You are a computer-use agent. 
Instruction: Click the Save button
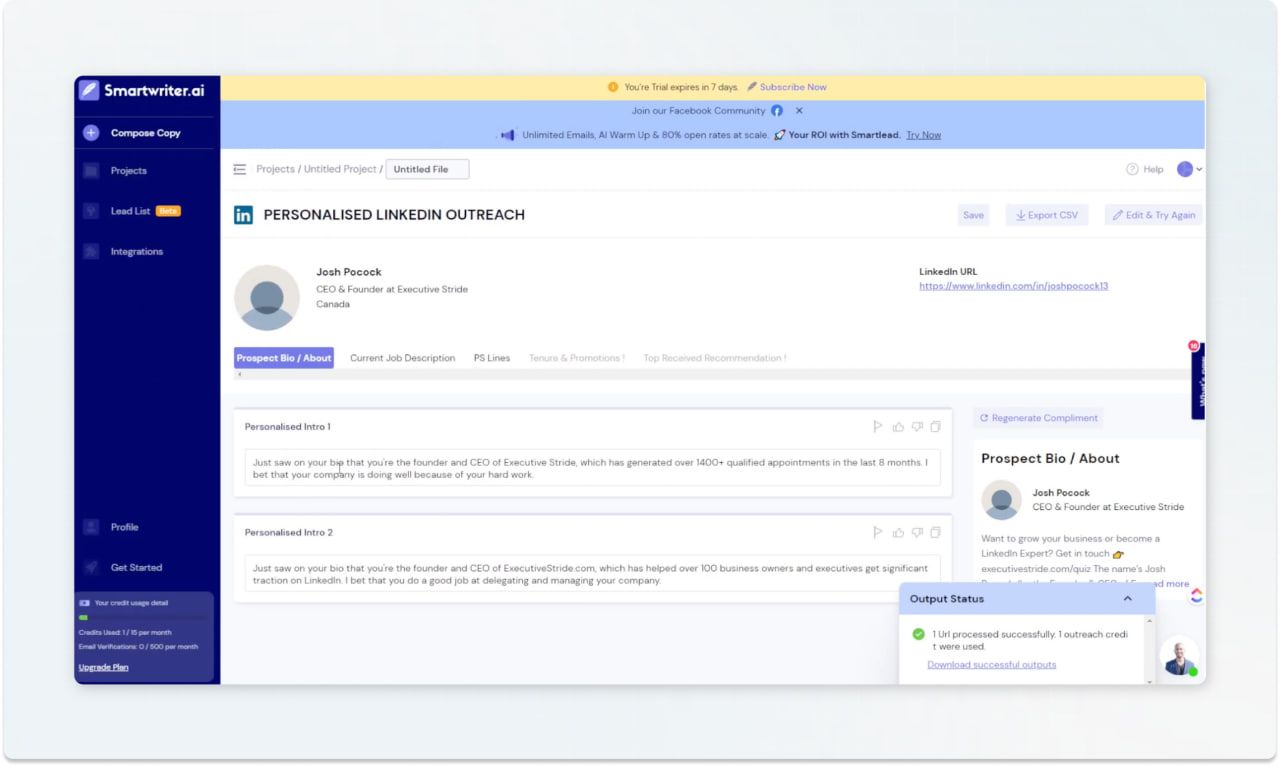(973, 215)
